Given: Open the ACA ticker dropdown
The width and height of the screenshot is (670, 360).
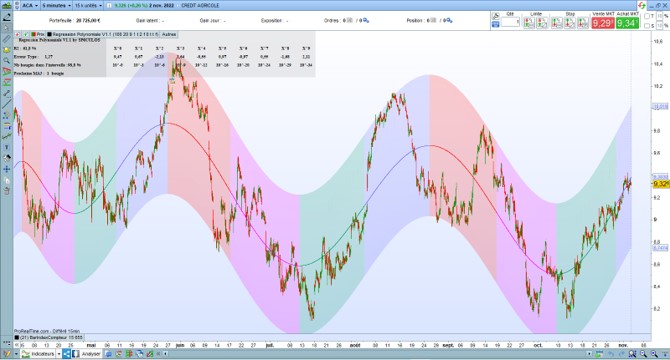Looking at the screenshot, I should point(29,6).
